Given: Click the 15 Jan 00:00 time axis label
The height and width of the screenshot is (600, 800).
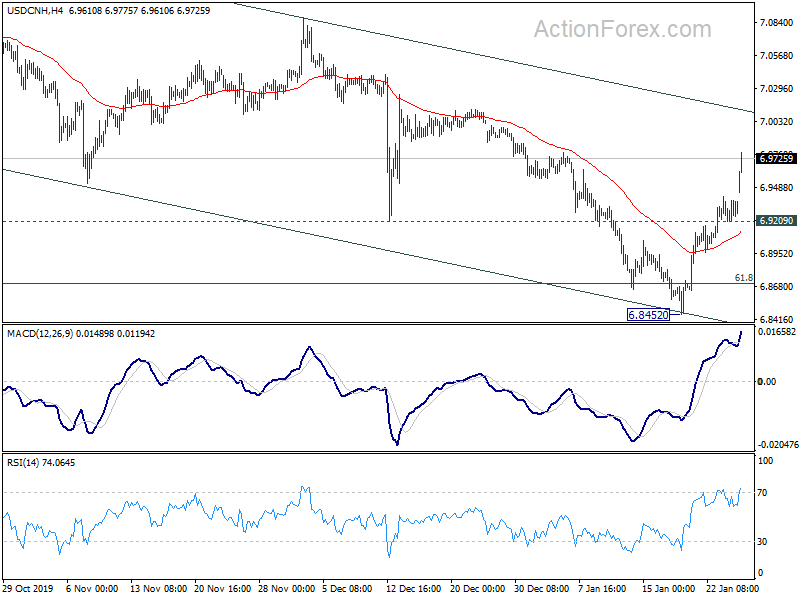Looking at the screenshot, I should point(669,588).
